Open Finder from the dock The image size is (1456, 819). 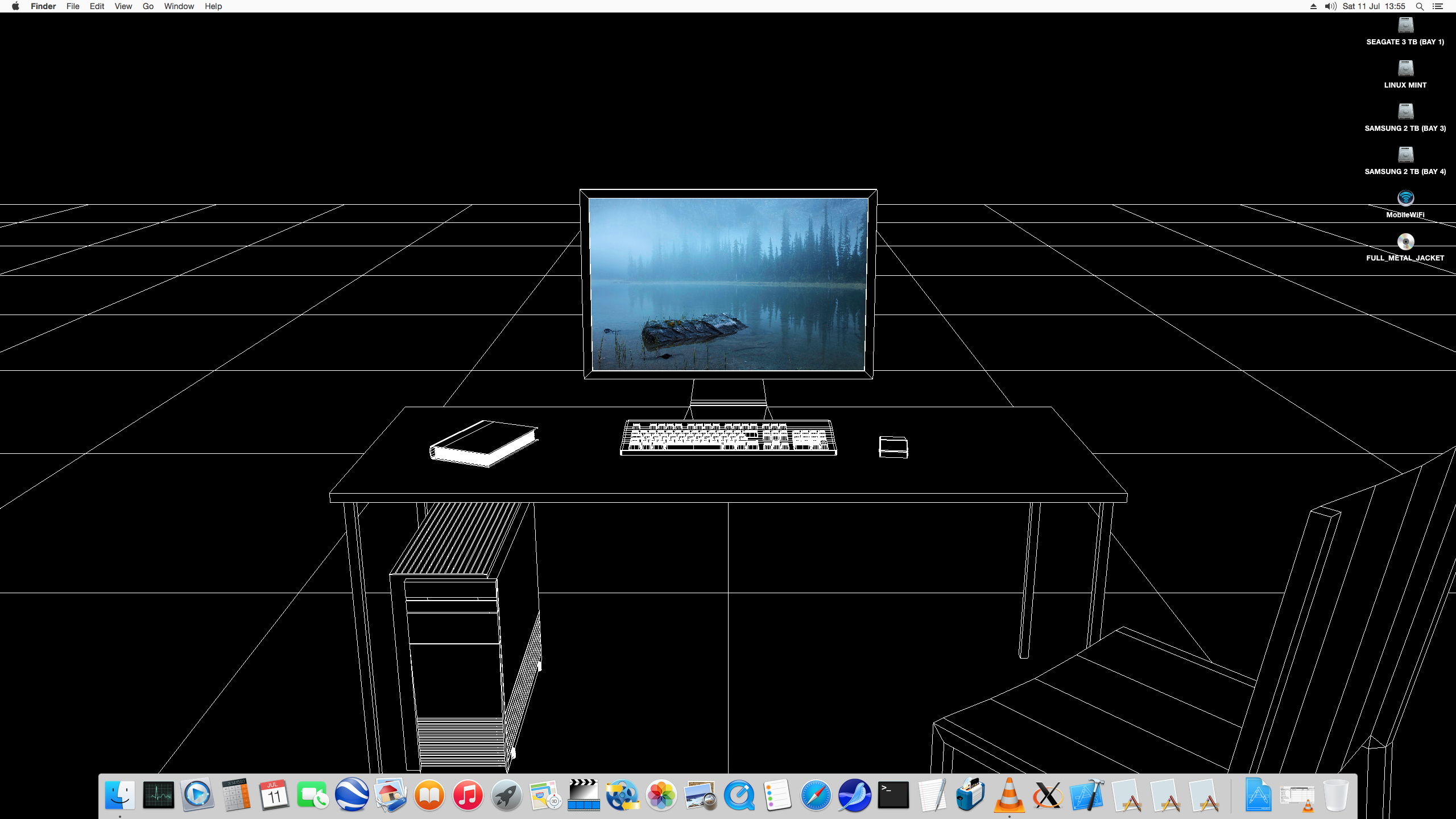click(120, 795)
